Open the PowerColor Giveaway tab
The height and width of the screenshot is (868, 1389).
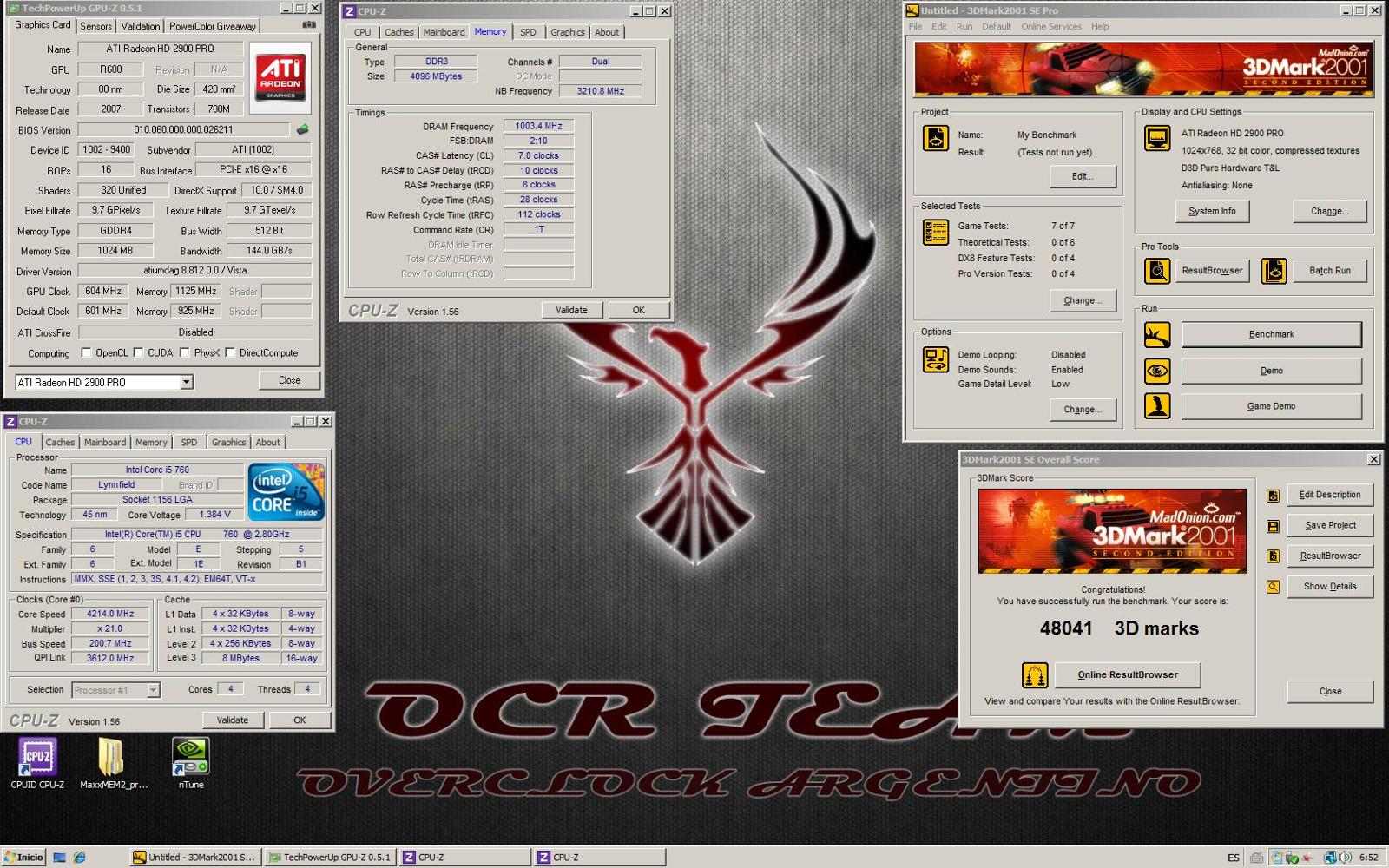pos(213,26)
